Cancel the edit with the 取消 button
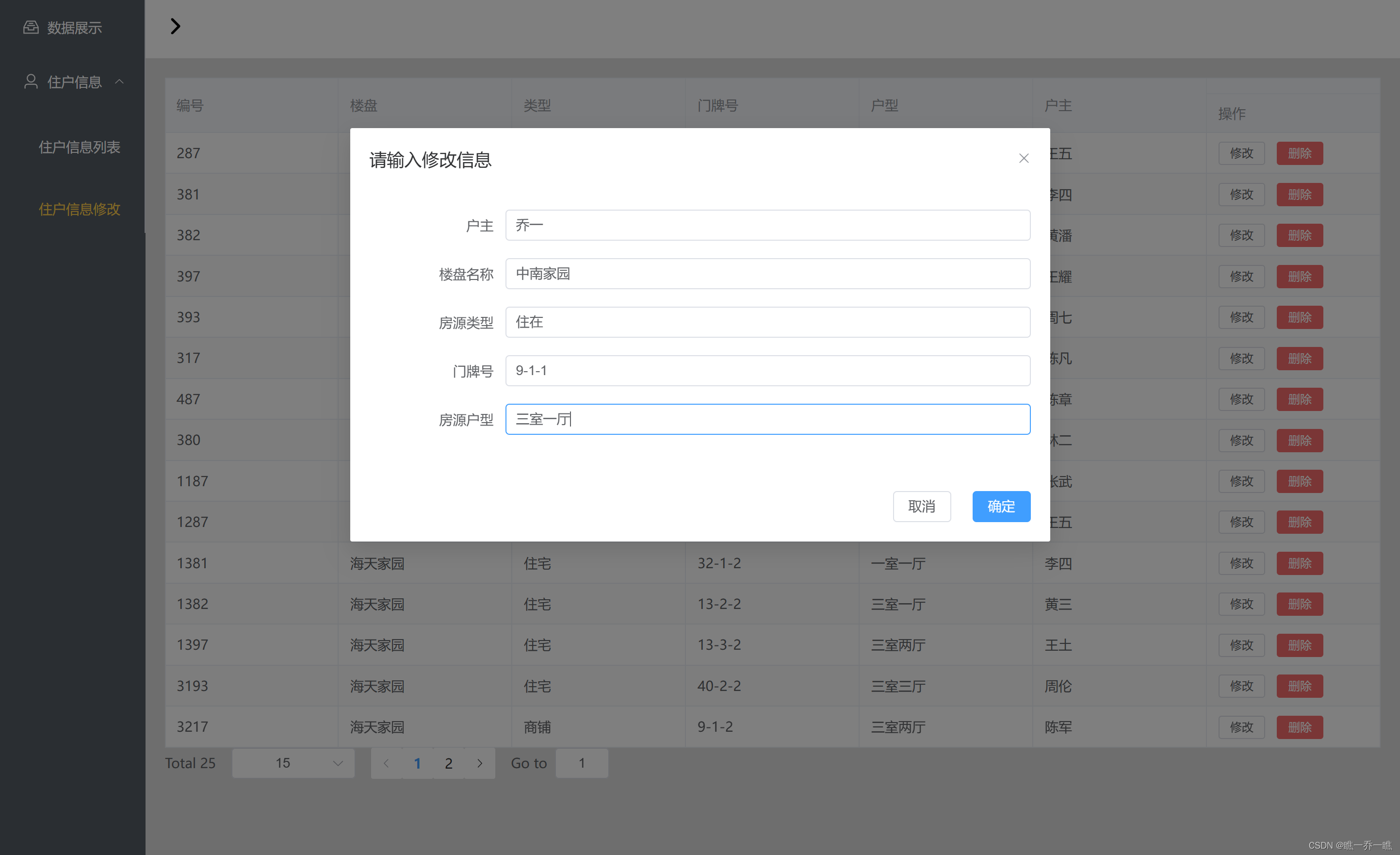 922,507
